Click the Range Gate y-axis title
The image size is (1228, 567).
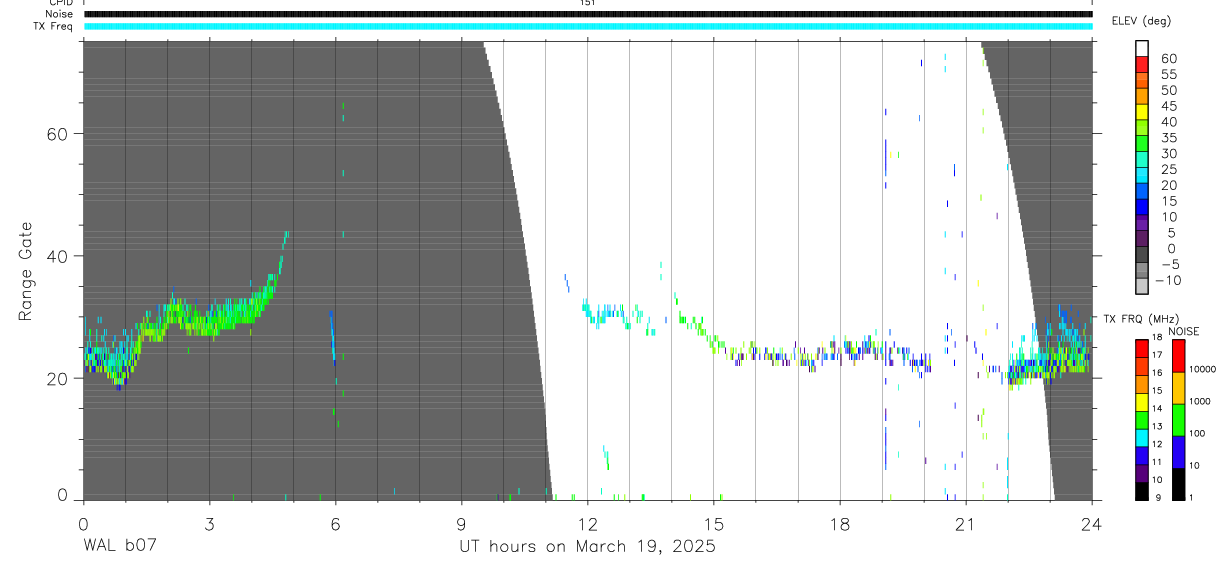[27, 270]
